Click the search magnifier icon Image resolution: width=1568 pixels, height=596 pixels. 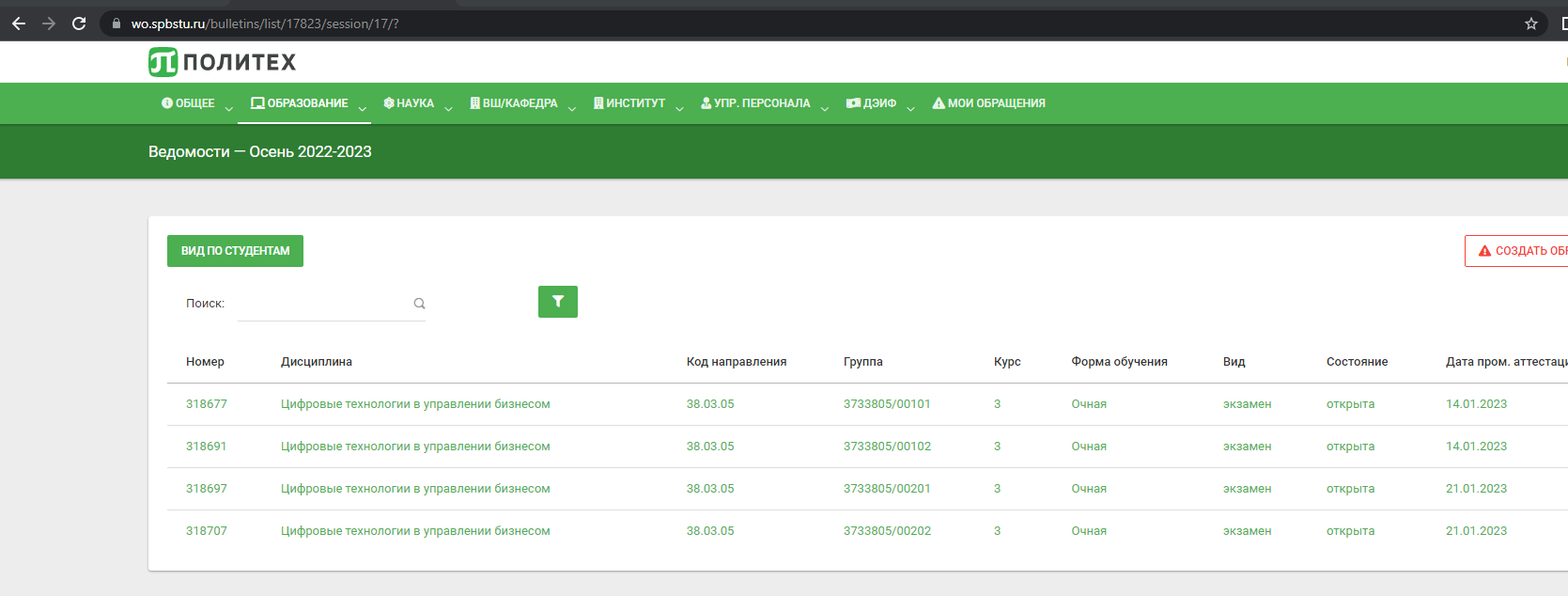419,304
